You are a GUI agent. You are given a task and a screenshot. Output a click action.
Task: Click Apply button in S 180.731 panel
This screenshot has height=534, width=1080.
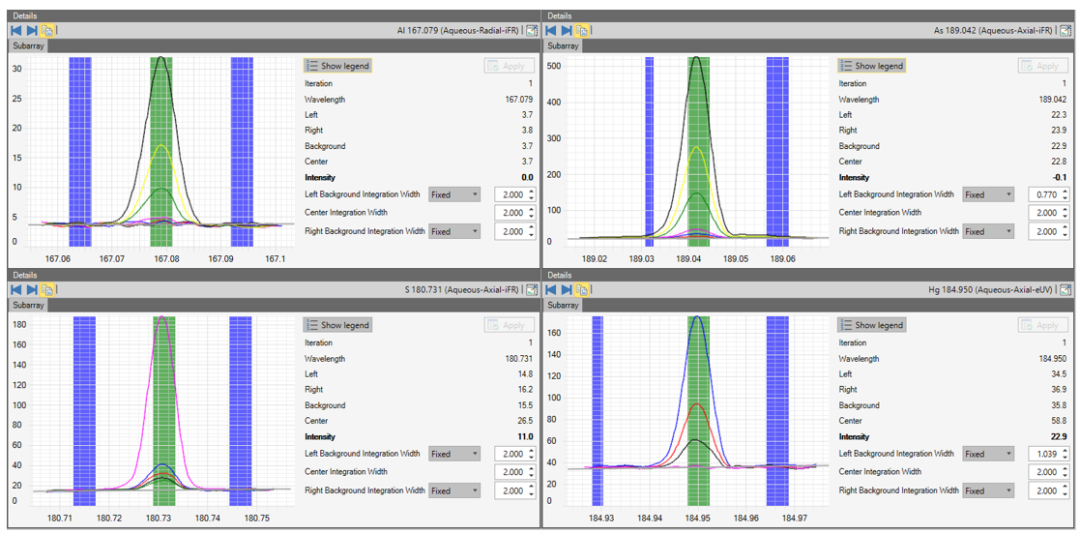pos(509,325)
